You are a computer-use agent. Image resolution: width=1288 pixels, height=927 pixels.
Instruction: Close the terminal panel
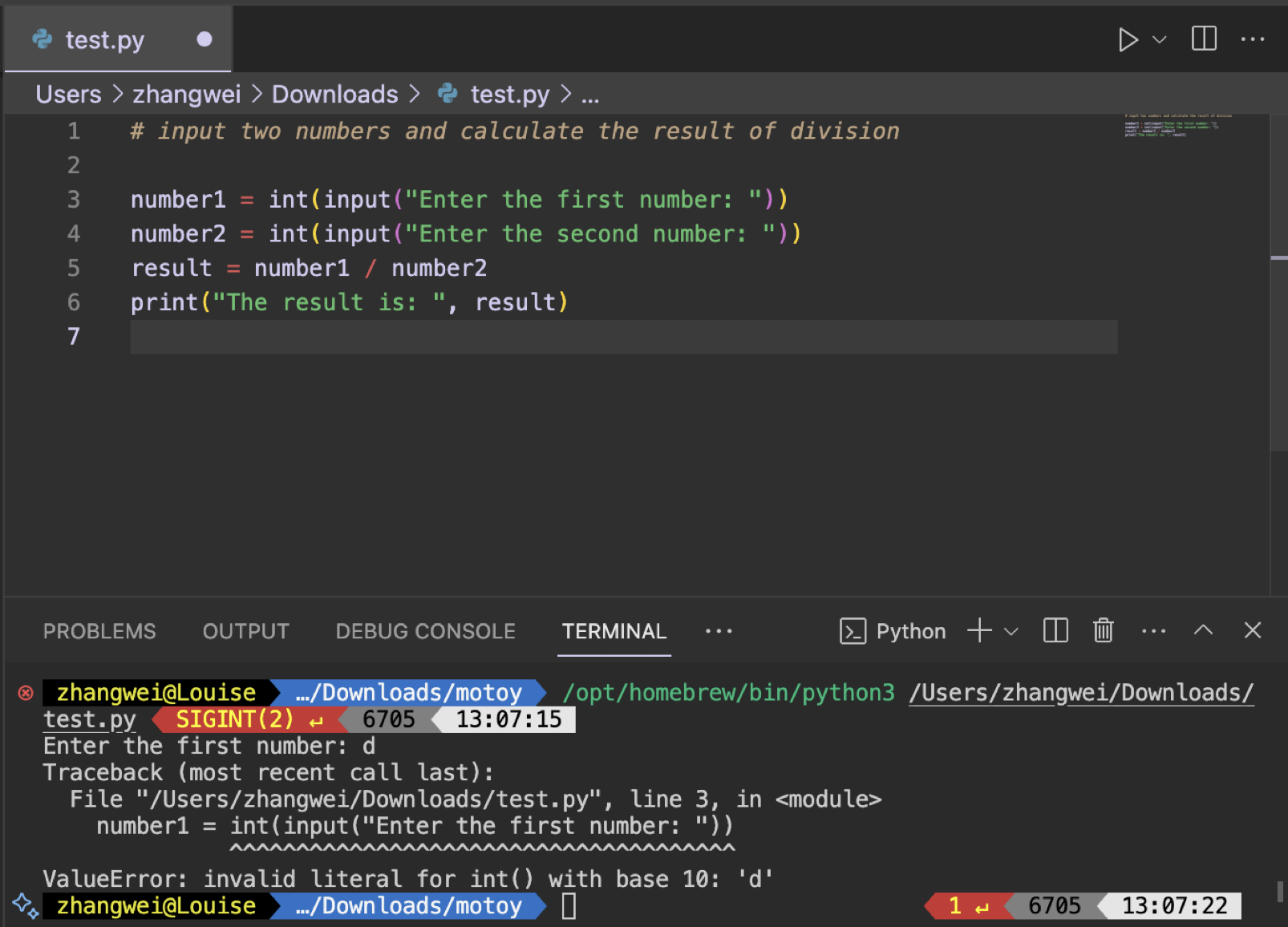pos(1252,630)
